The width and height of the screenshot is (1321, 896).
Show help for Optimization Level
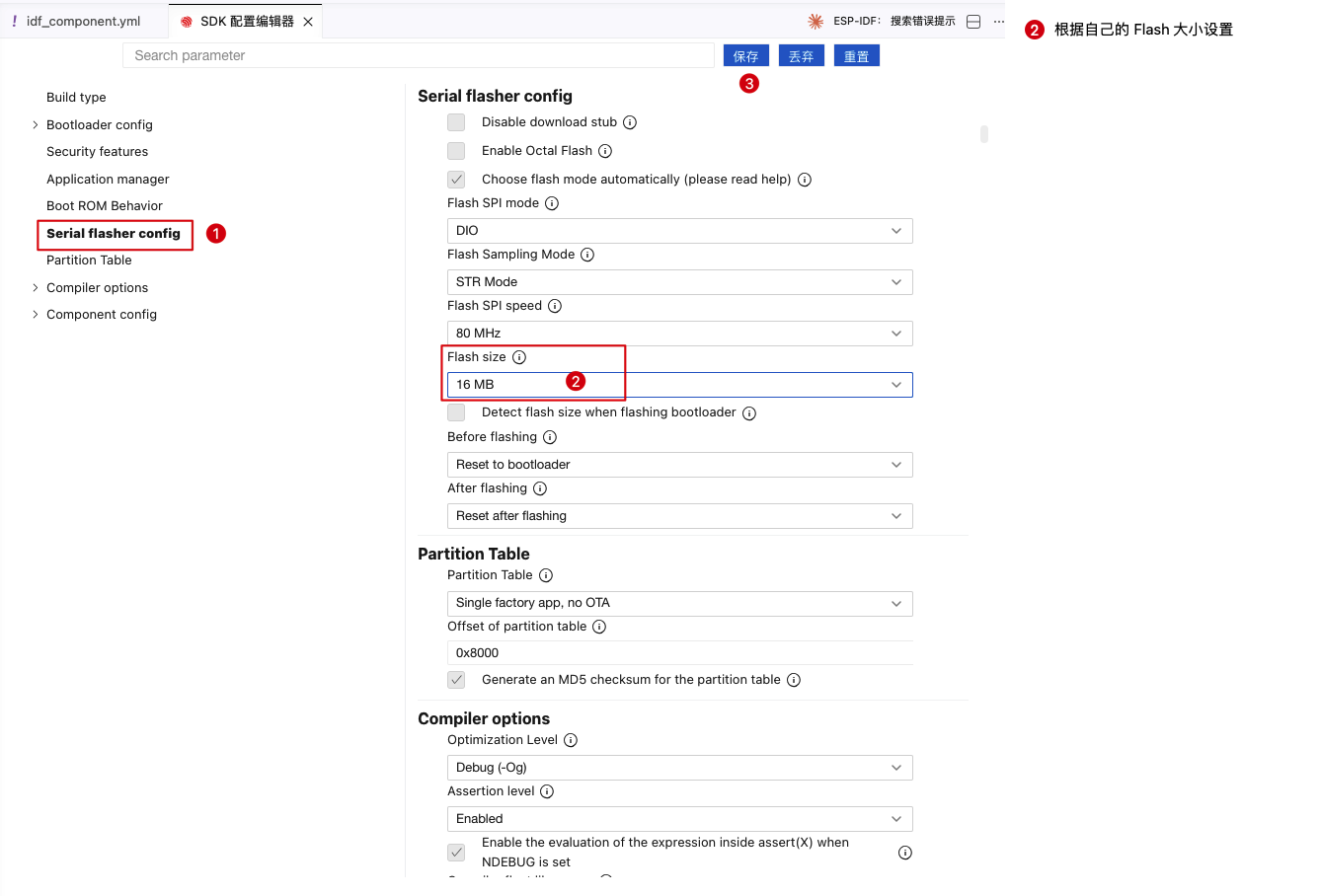click(571, 740)
